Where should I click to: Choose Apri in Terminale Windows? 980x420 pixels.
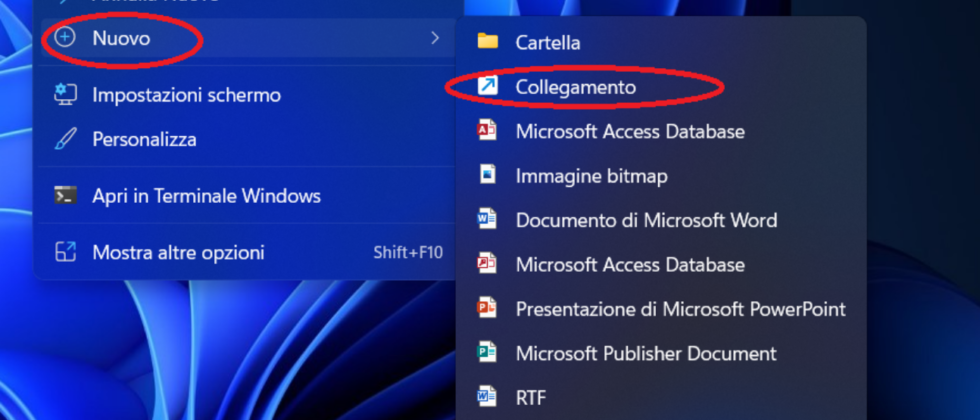coord(206,196)
